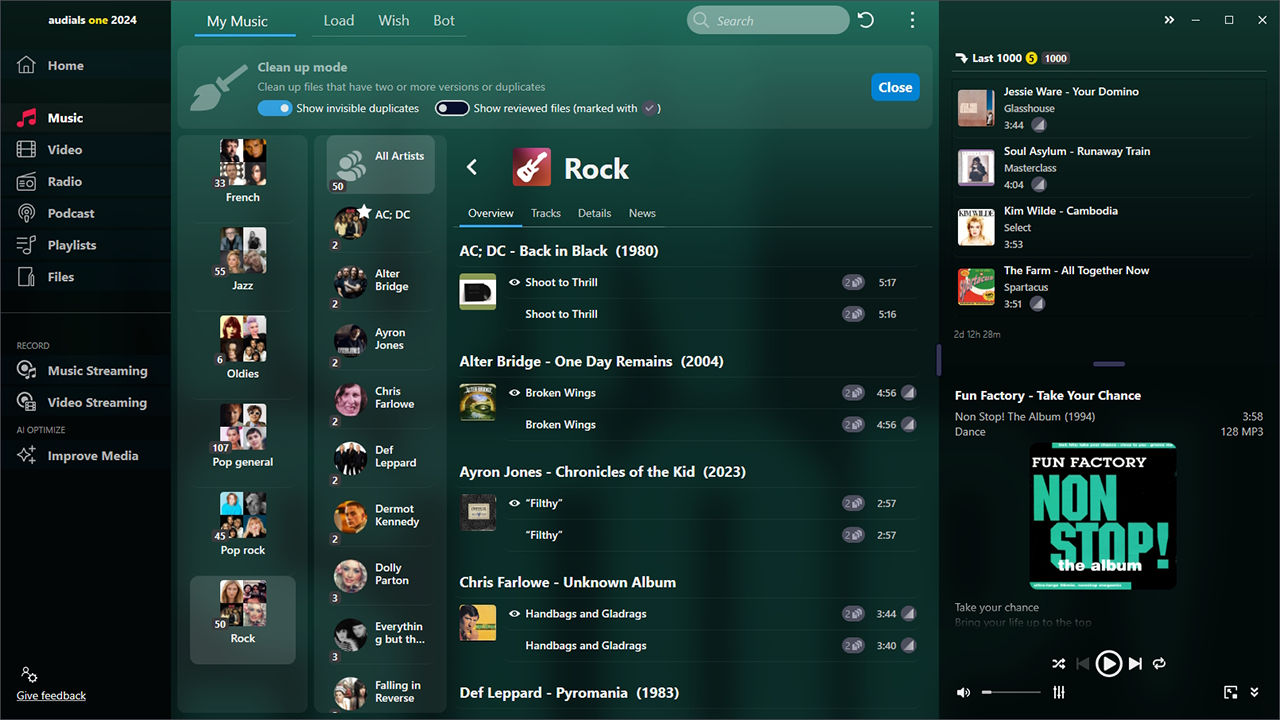Toggle the eye icon on Handbags and Gladrags
1280x720 pixels.
515,614
